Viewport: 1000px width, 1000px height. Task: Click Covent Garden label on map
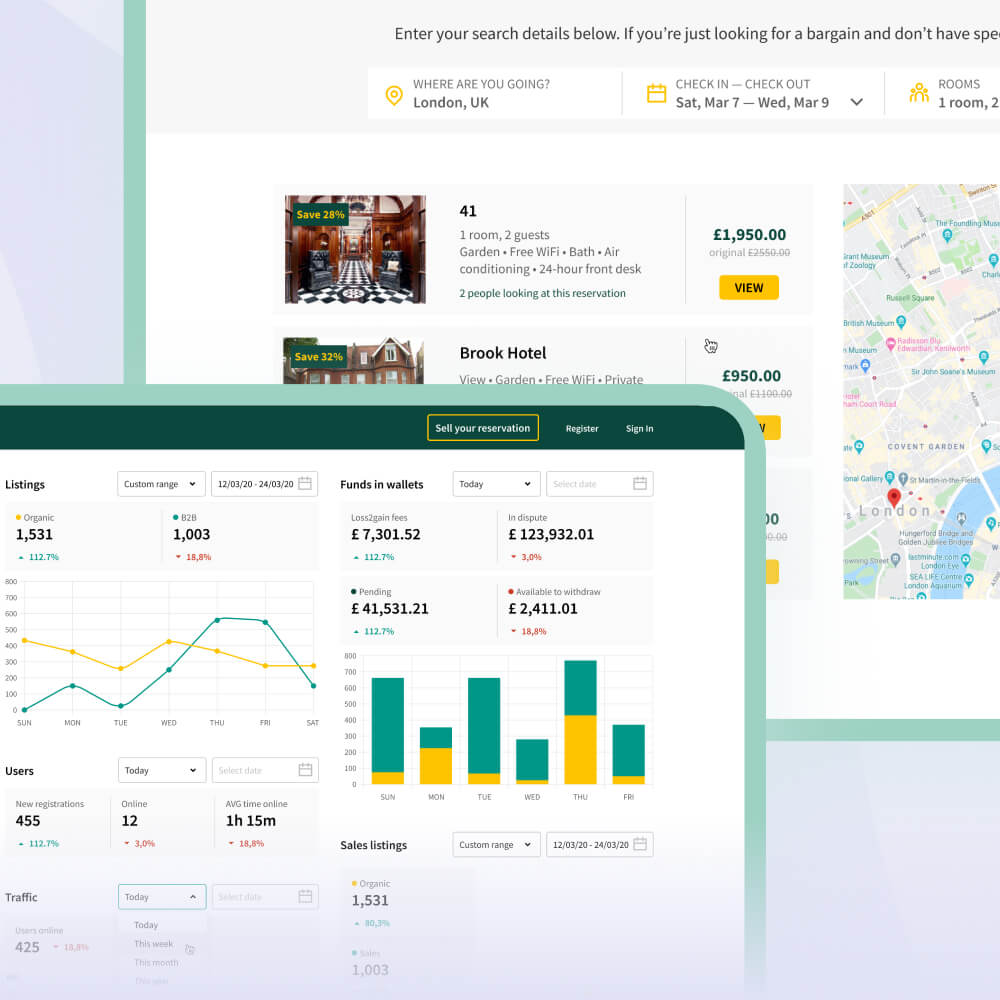click(x=926, y=446)
